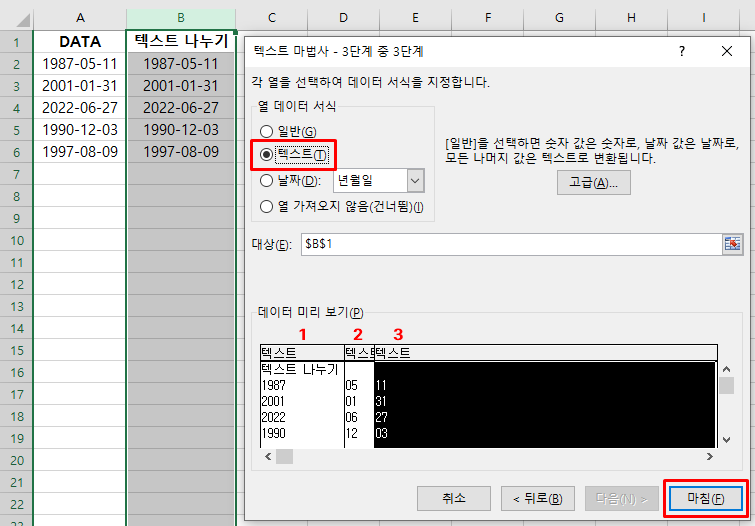This screenshot has width=755, height=526.
Task: Go back with the < 뒤로(B) button
Action: click(537, 498)
